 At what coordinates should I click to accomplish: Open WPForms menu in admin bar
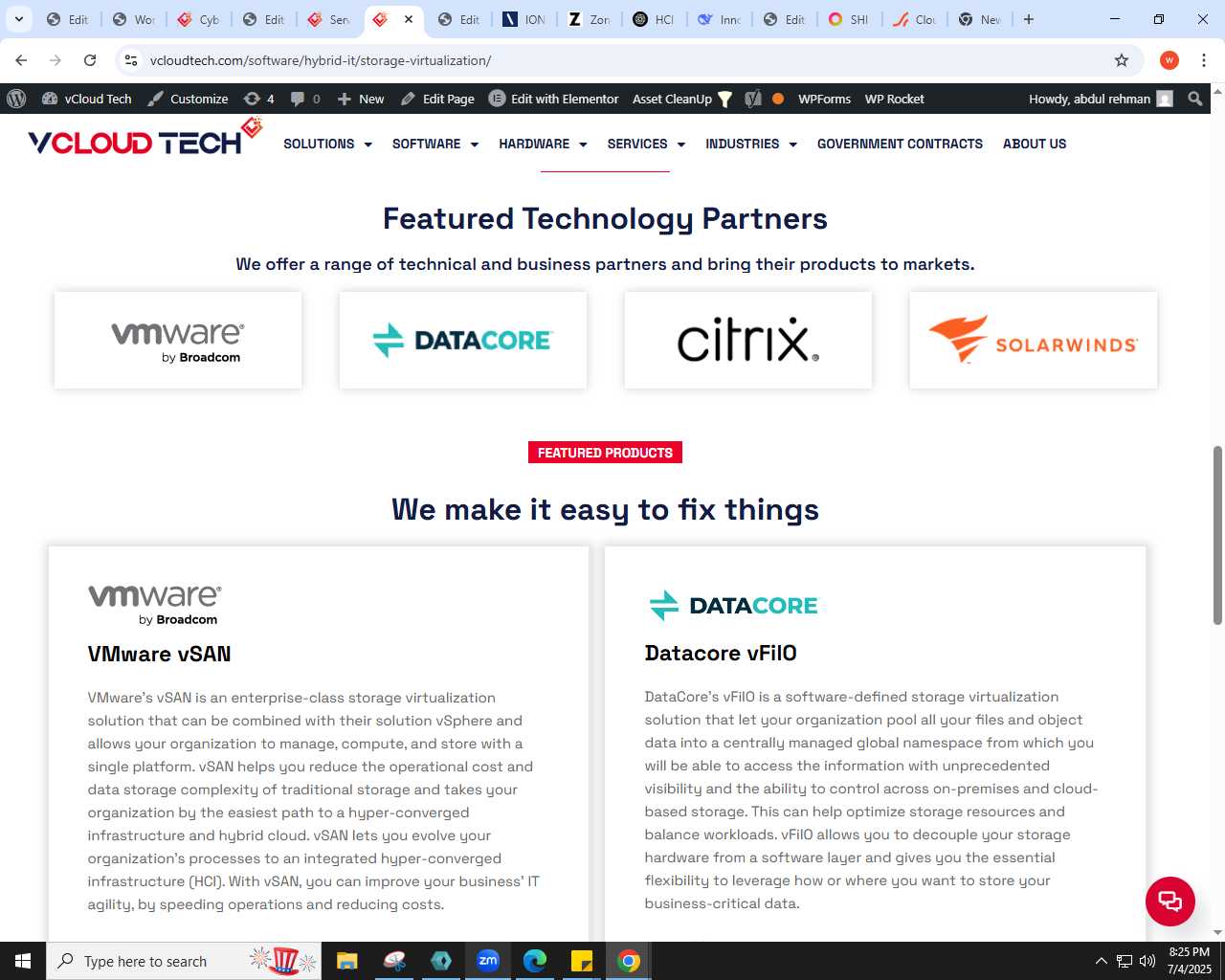click(x=824, y=99)
